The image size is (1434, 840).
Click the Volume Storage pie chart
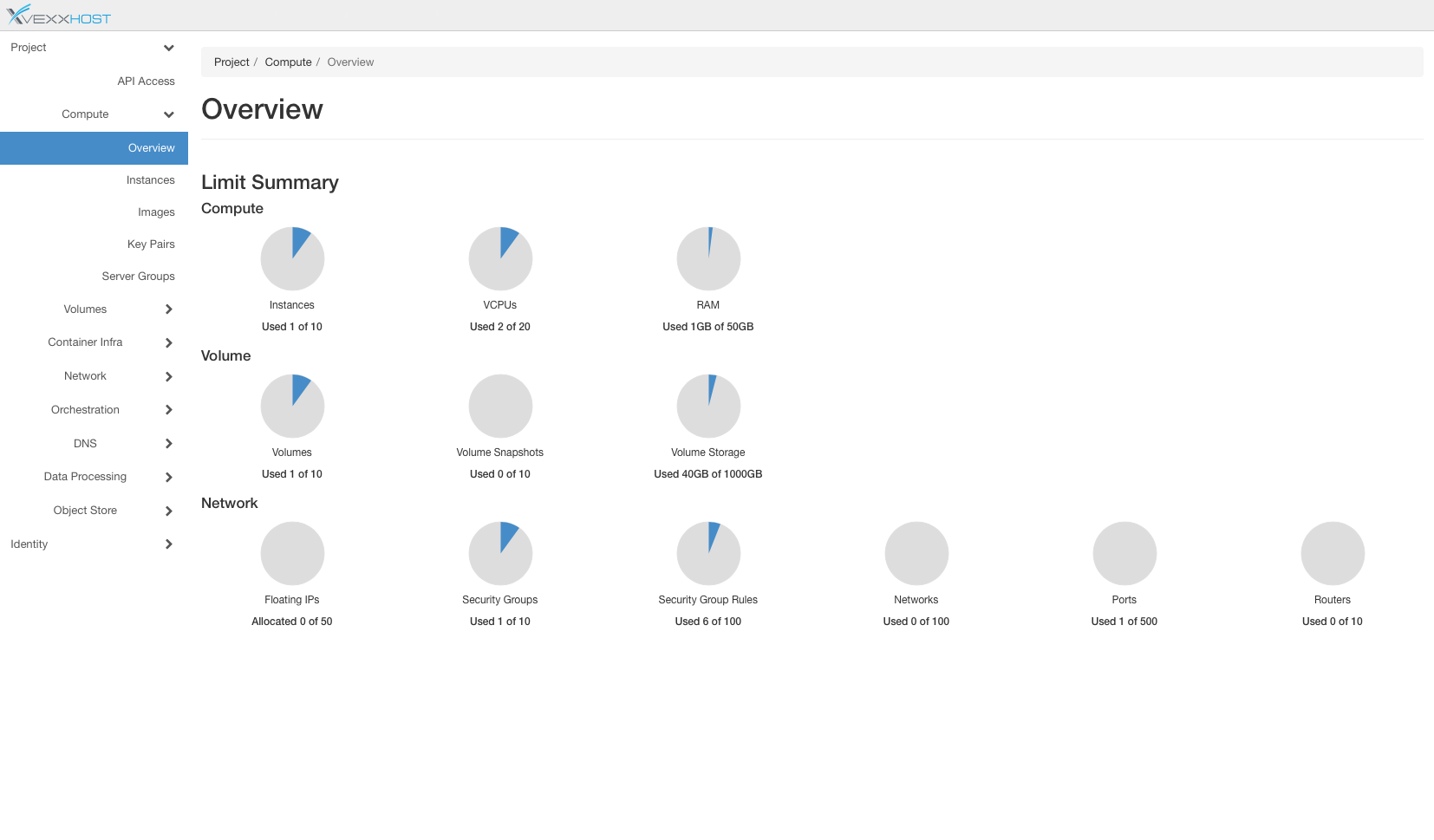click(x=708, y=406)
